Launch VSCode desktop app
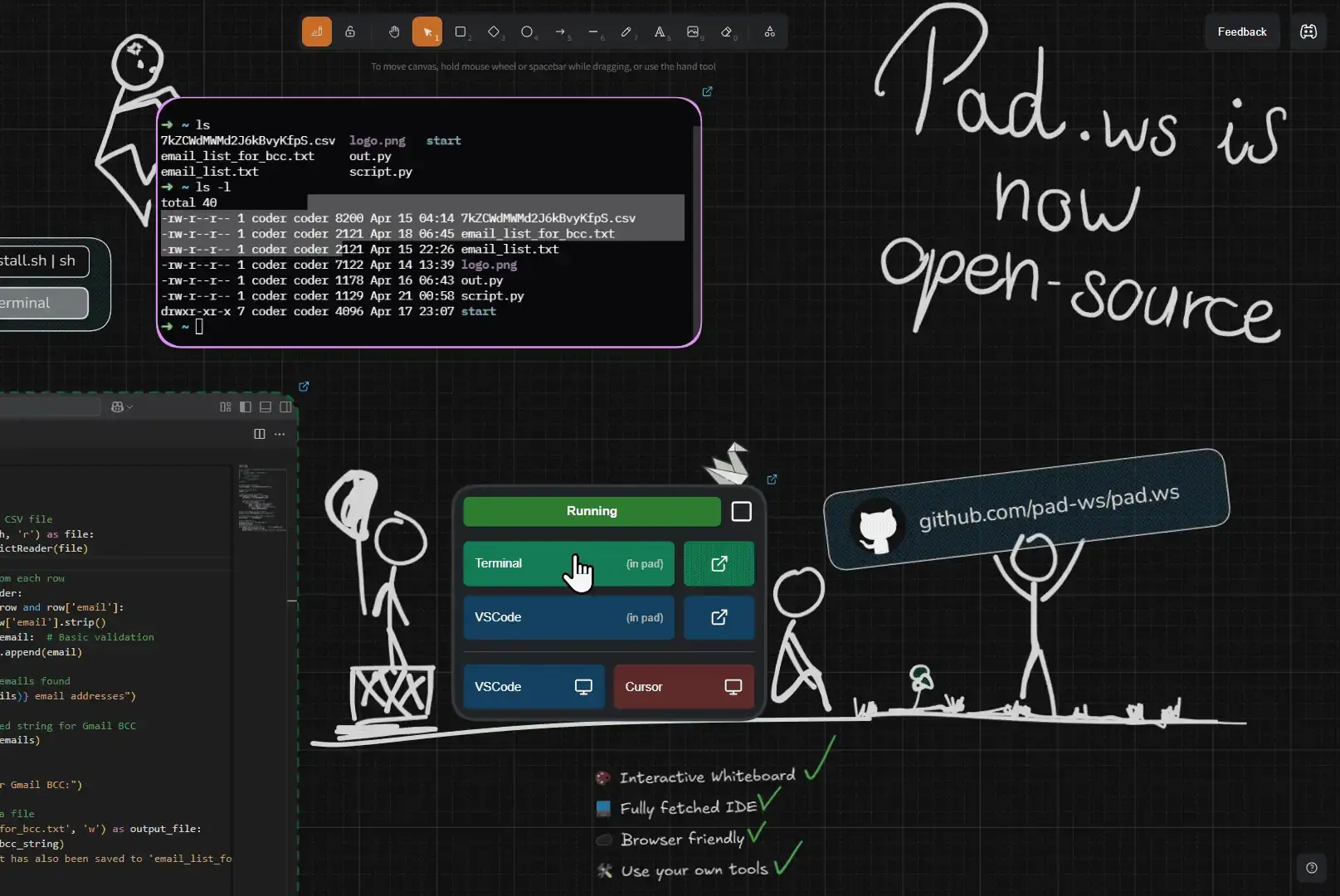Viewport: 1340px width, 896px height. coord(534,687)
